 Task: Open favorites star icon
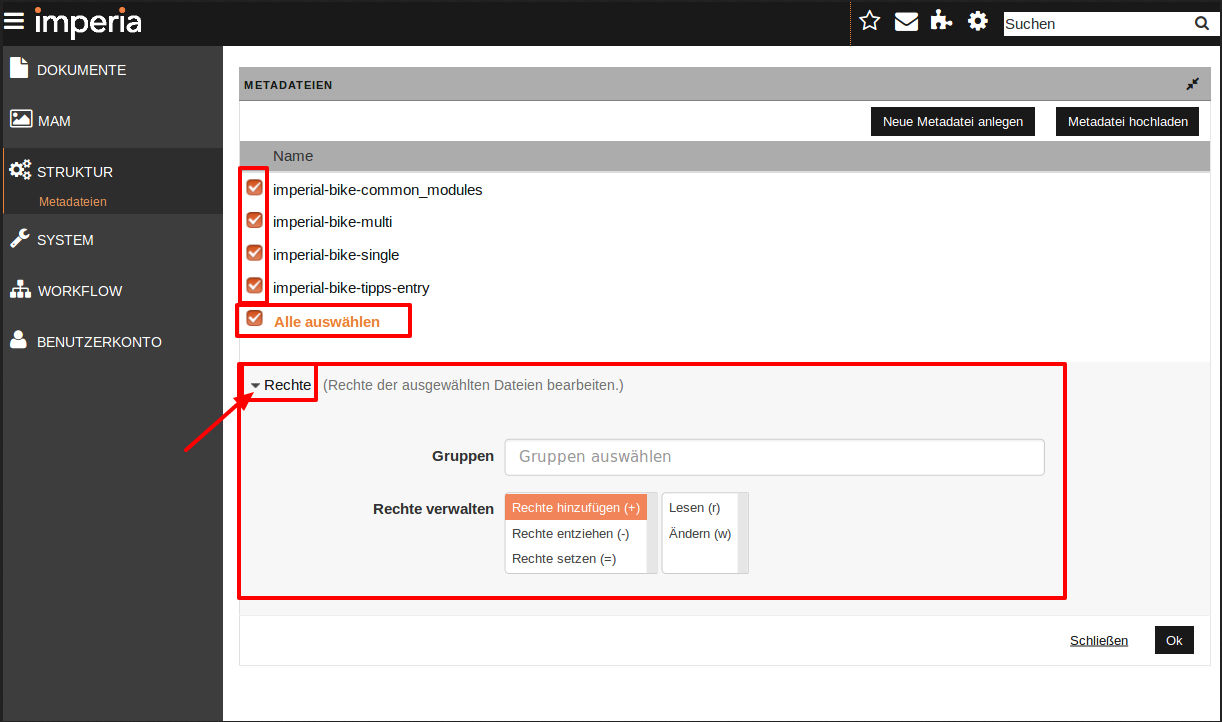[x=870, y=21]
